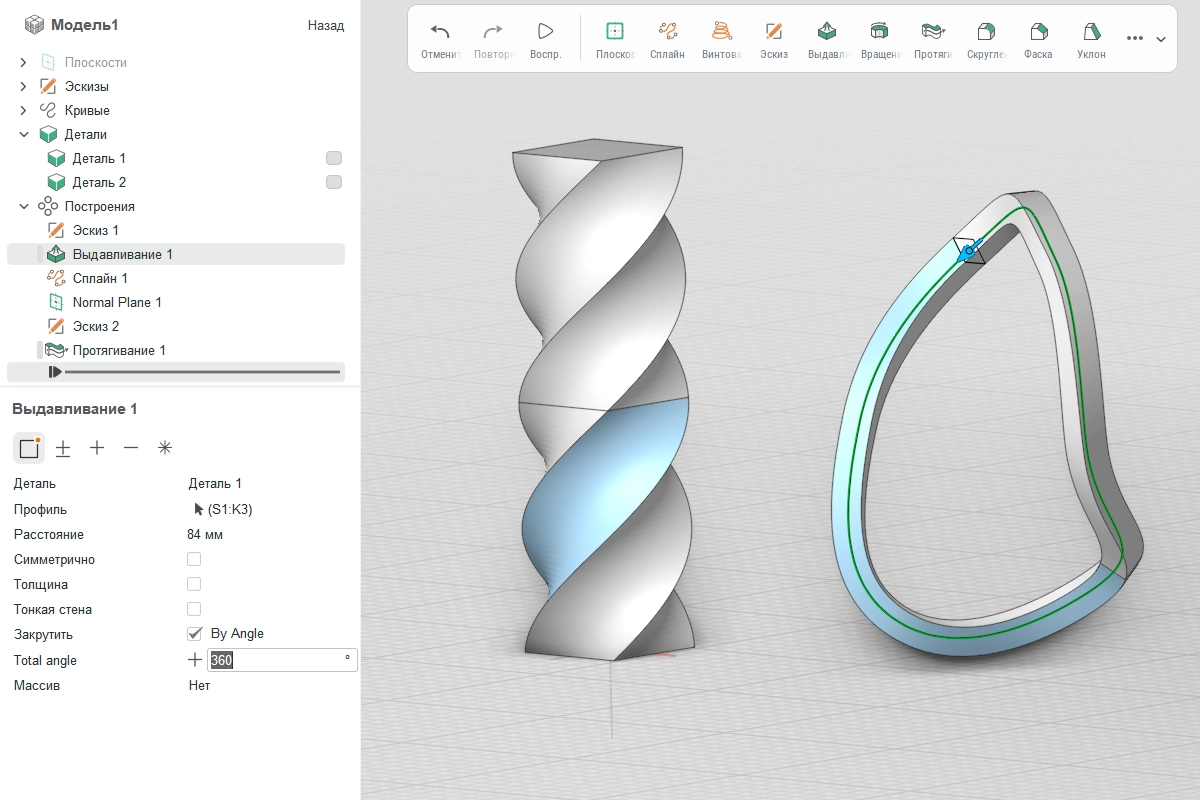Select the Chamfer (Фаска) tool
1200x800 pixels.
pos(1038,38)
